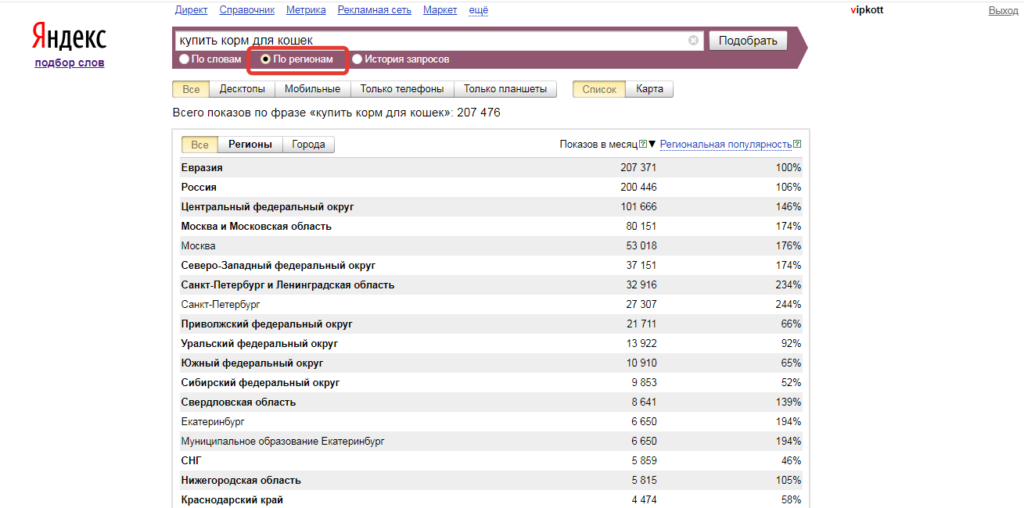Click Южный федеральный округ row
1024x508 pixels.
pyautogui.click(x=491, y=363)
